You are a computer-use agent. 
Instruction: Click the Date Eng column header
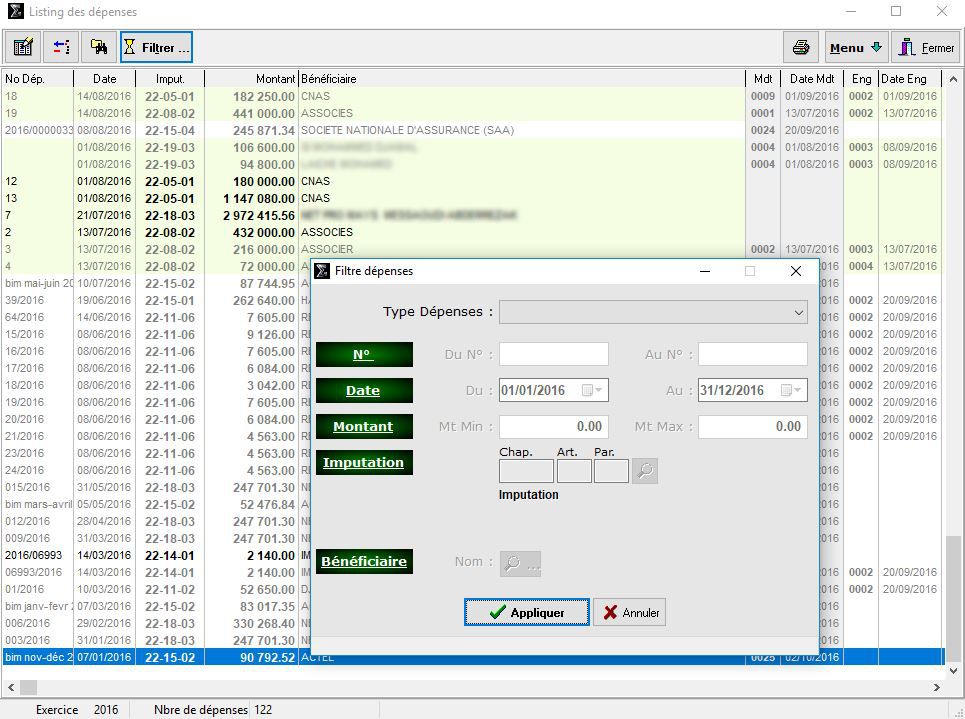click(910, 79)
